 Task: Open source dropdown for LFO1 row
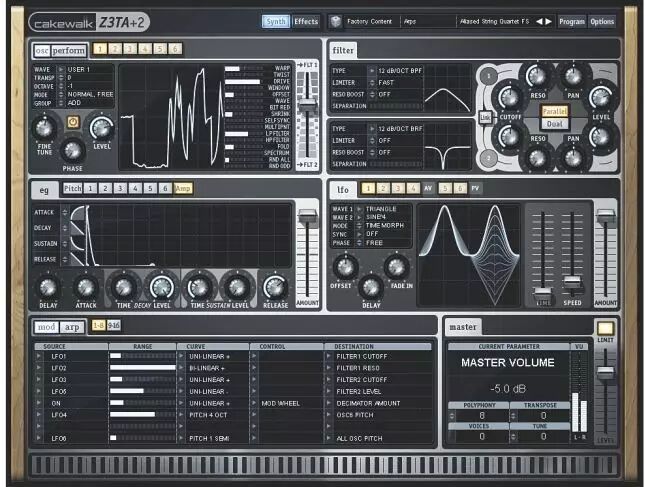coord(39,356)
